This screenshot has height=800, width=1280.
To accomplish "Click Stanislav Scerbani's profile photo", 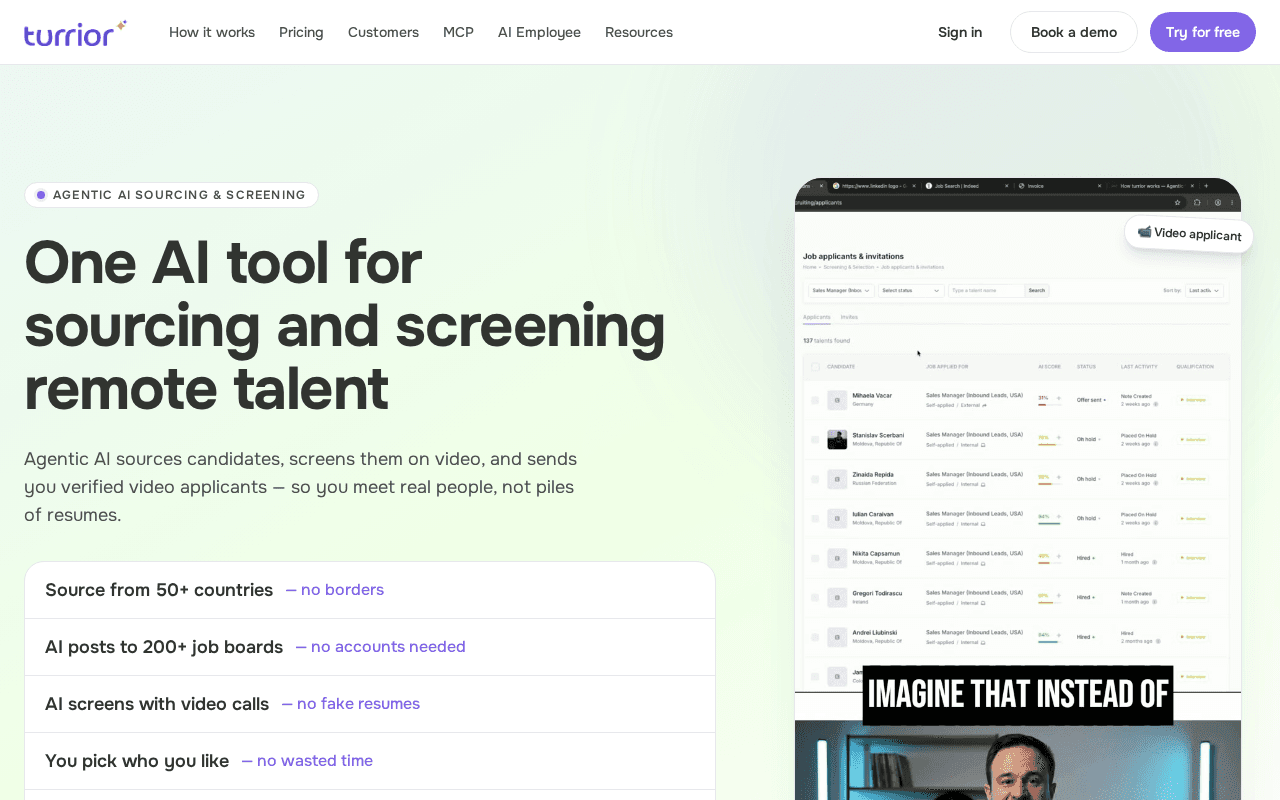I will 837,439.
